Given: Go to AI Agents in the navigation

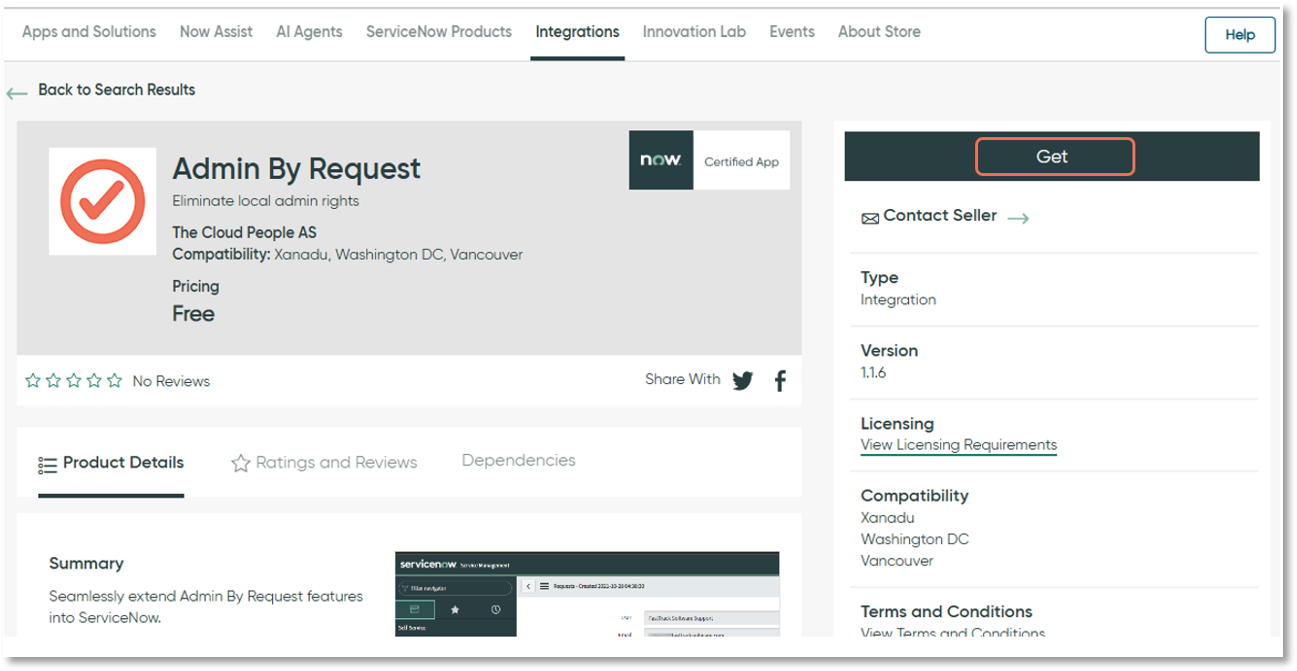Looking at the screenshot, I should [309, 32].
